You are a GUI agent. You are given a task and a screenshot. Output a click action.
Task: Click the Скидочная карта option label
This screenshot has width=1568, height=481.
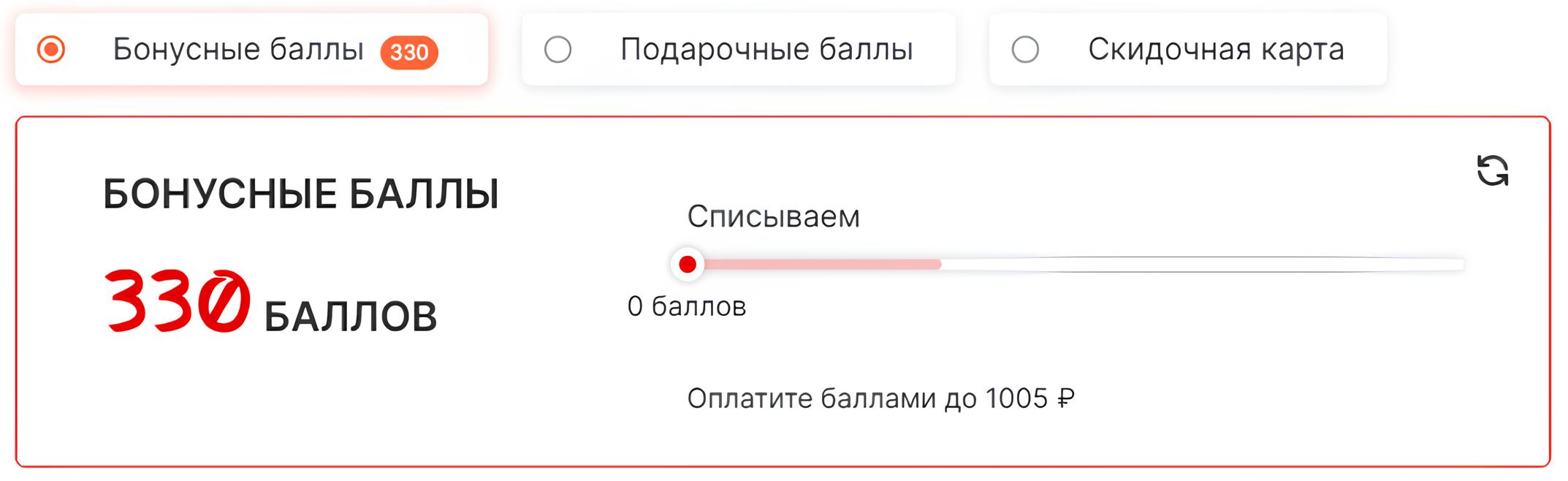(x=1216, y=50)
